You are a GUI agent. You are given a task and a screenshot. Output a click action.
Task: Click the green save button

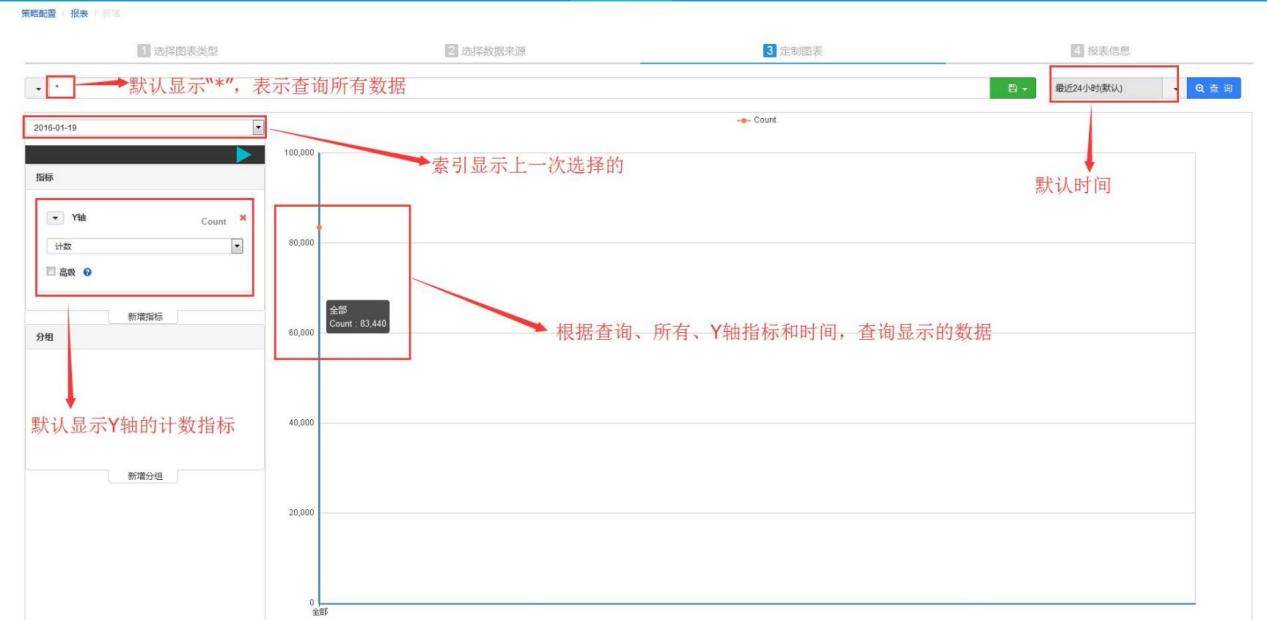pyautogui.click(x=1015, y=89)
